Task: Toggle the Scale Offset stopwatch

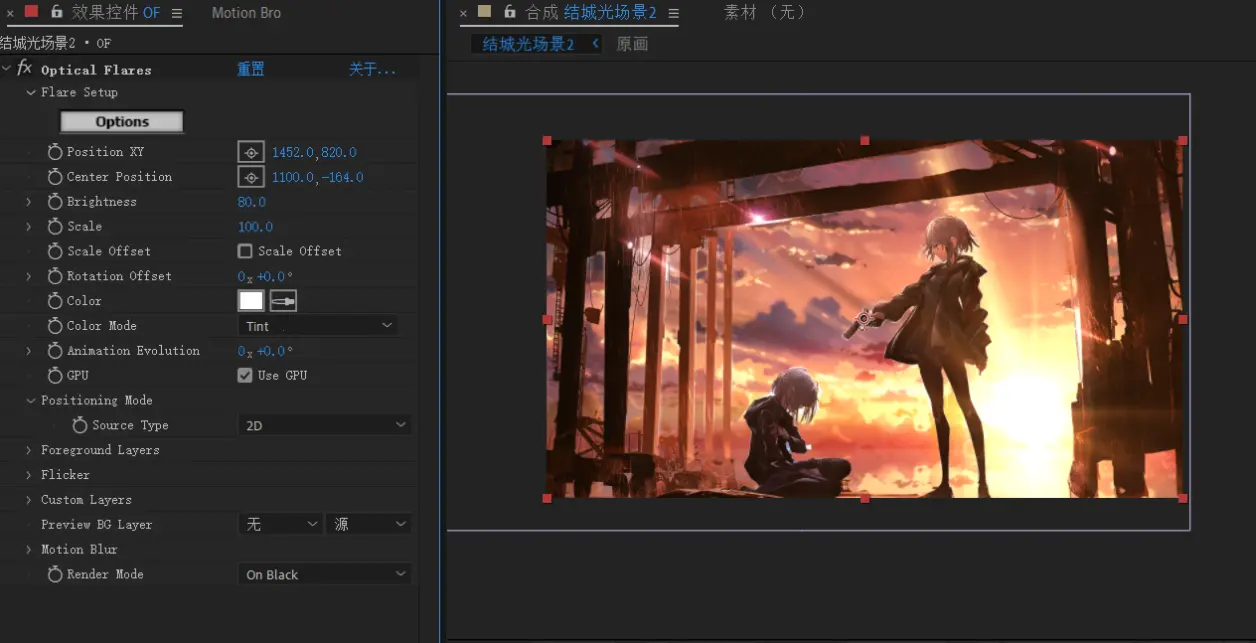Action: click(x=55, y=251)
